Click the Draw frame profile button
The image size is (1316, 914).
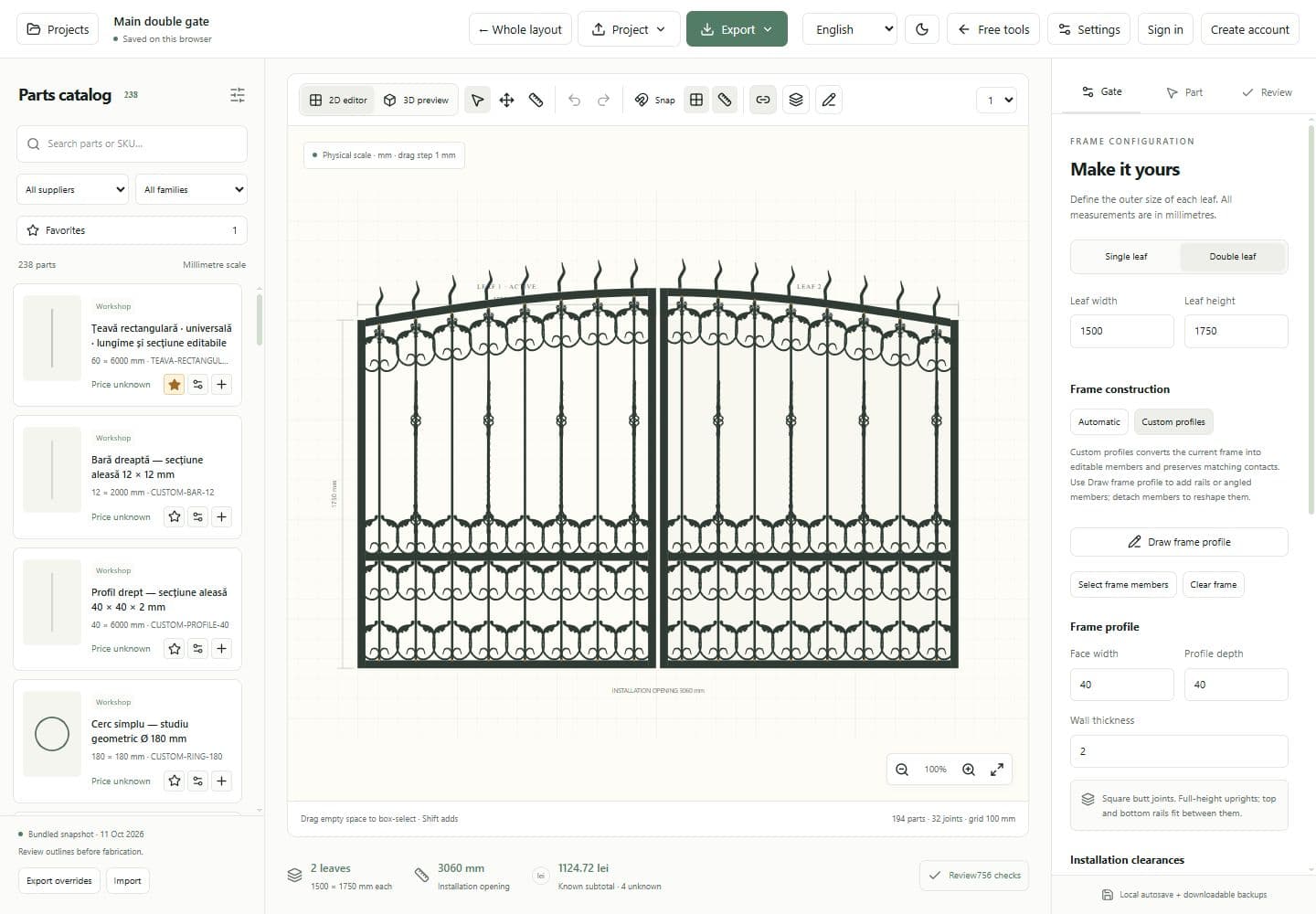[x=1179, y=542]
